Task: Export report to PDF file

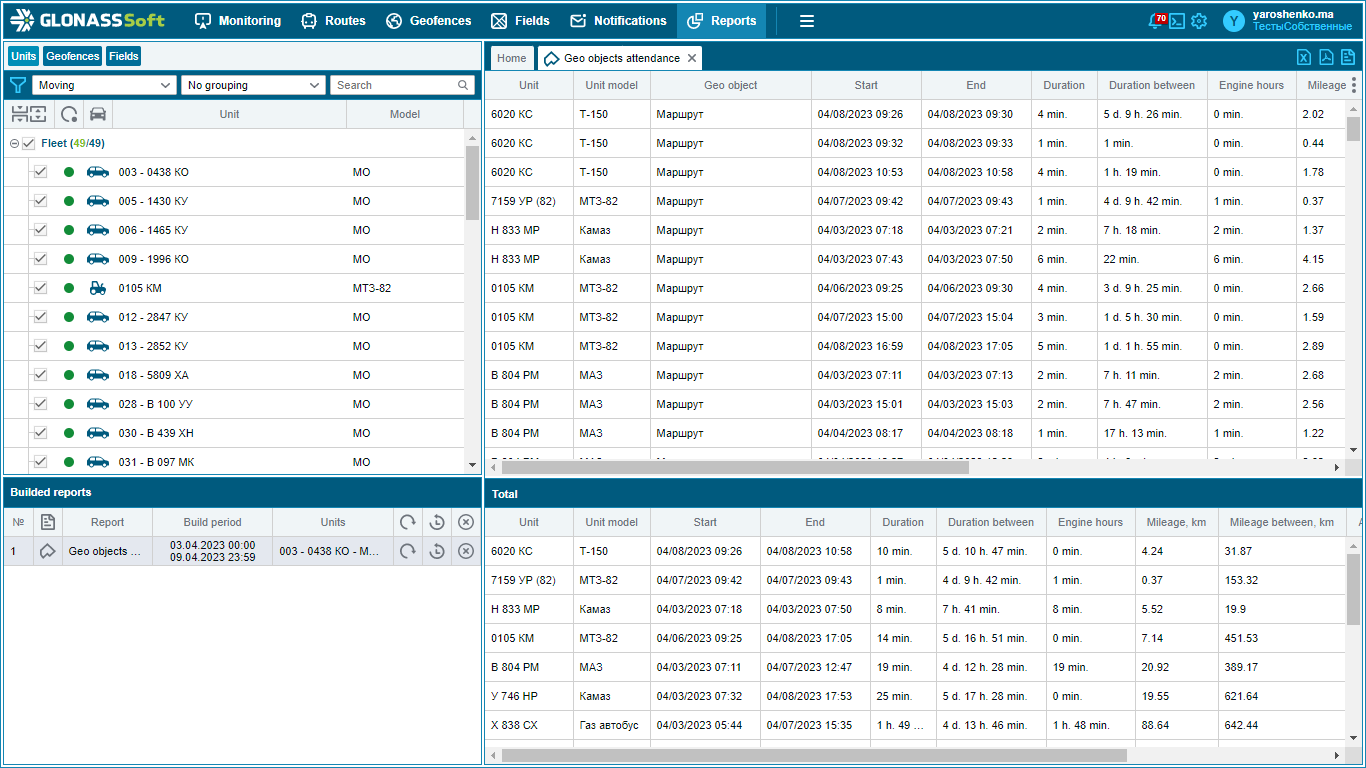Action: click(x=1326, y=57)
